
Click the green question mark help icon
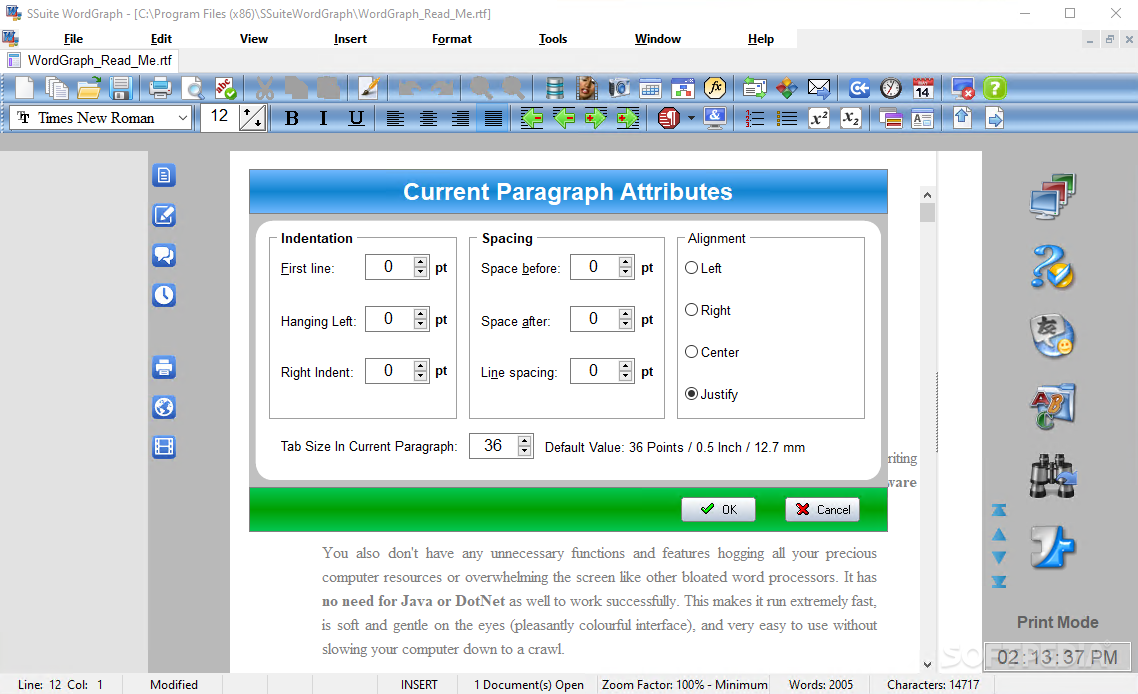(995, 89)
